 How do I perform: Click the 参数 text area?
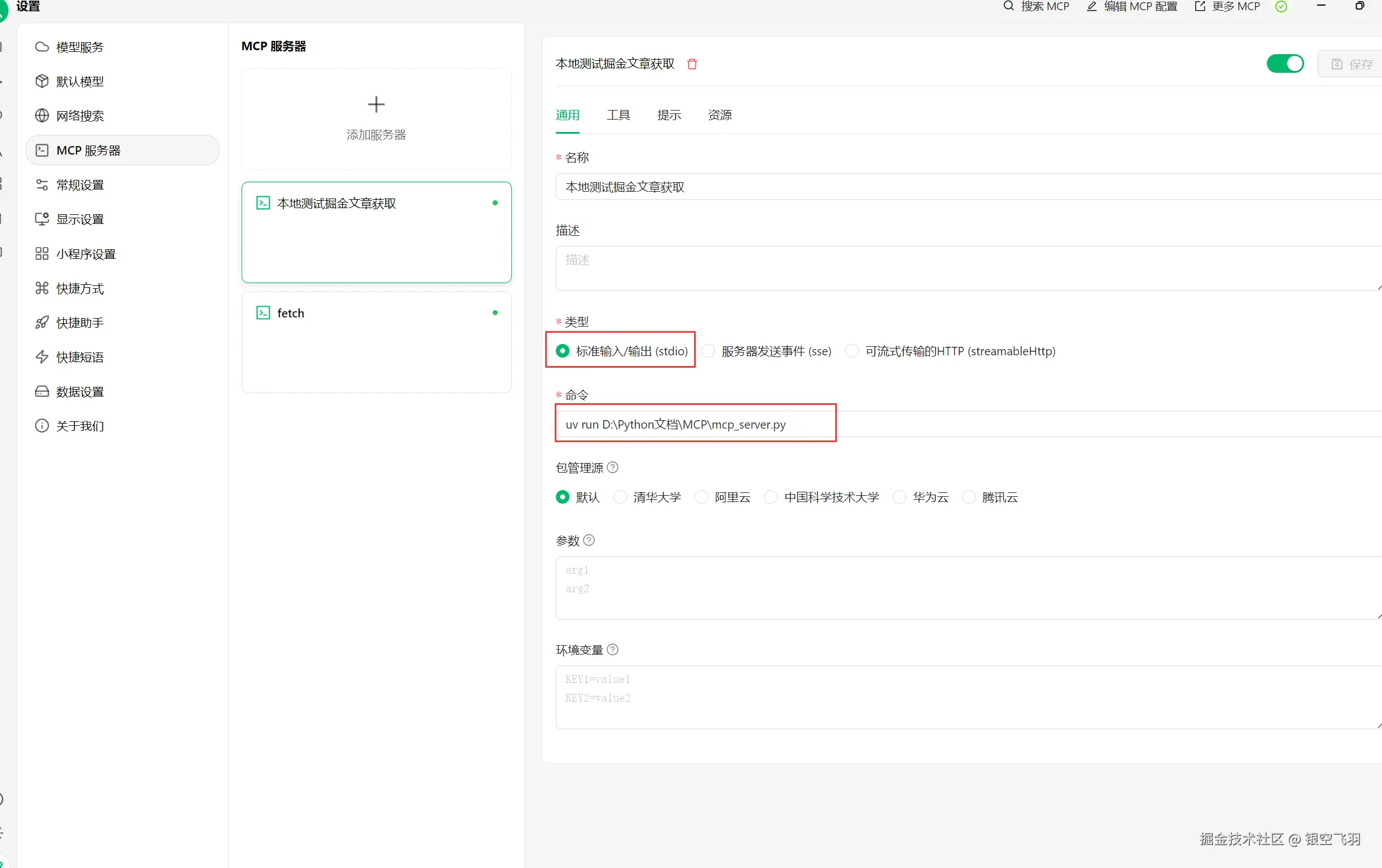tap(969, 588)
